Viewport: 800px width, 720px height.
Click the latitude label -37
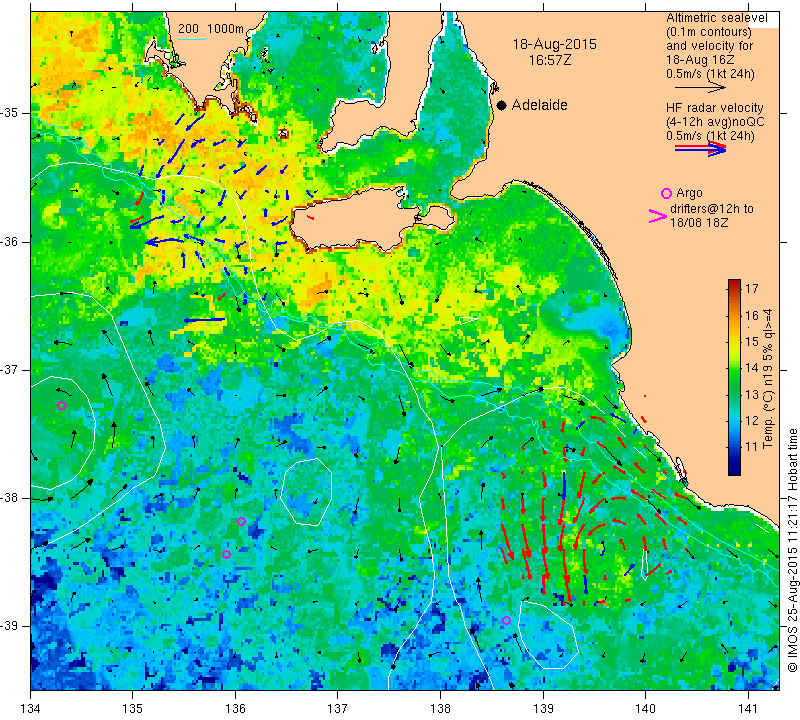click(10, 369)
